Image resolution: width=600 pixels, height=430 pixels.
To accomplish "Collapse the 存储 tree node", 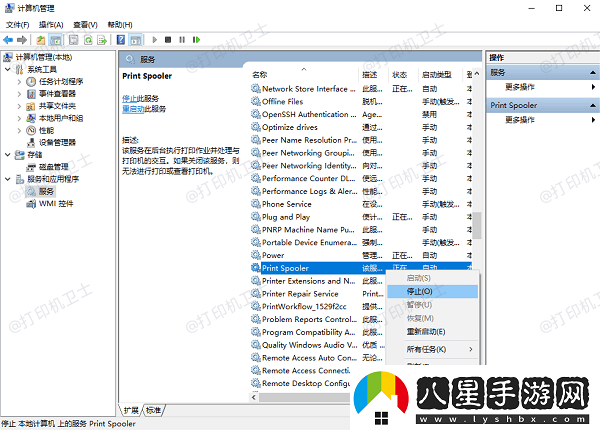I will [8, 155].
